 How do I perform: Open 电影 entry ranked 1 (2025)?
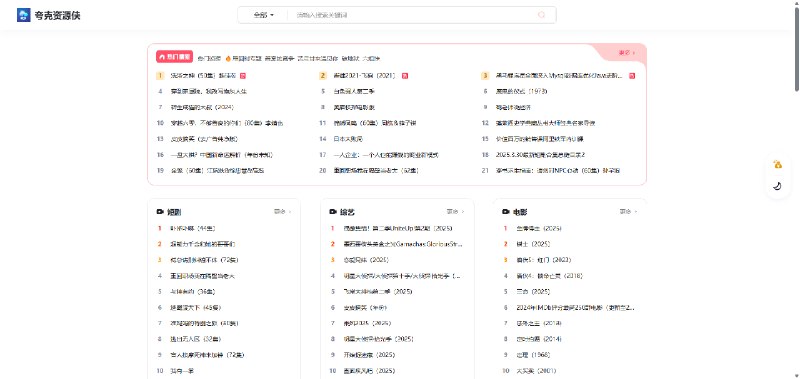(x=539, y=228)
